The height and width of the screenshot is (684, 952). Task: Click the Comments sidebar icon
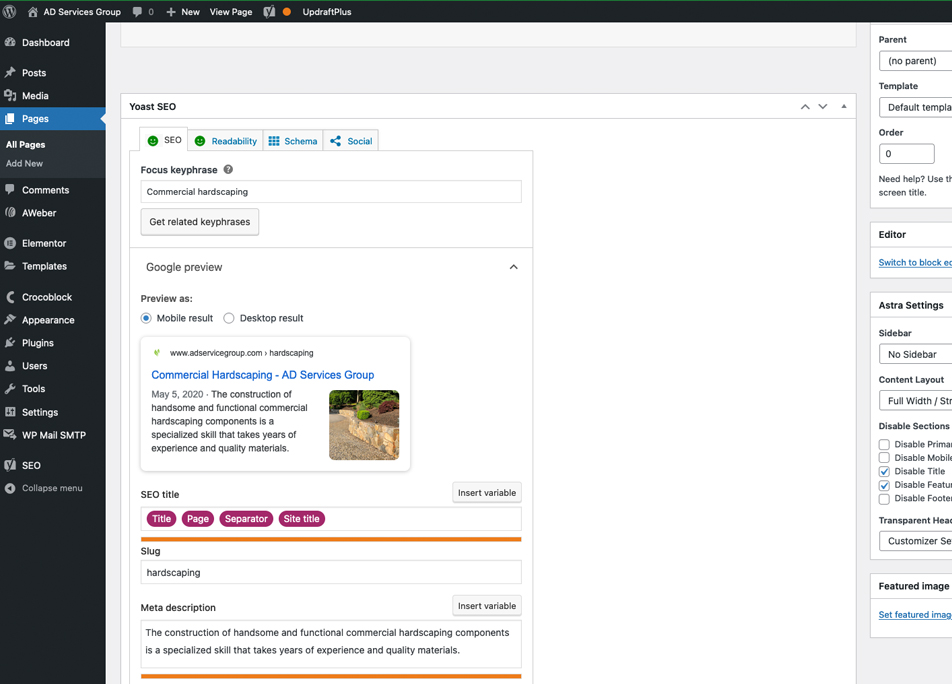click(x=10, y=189)
